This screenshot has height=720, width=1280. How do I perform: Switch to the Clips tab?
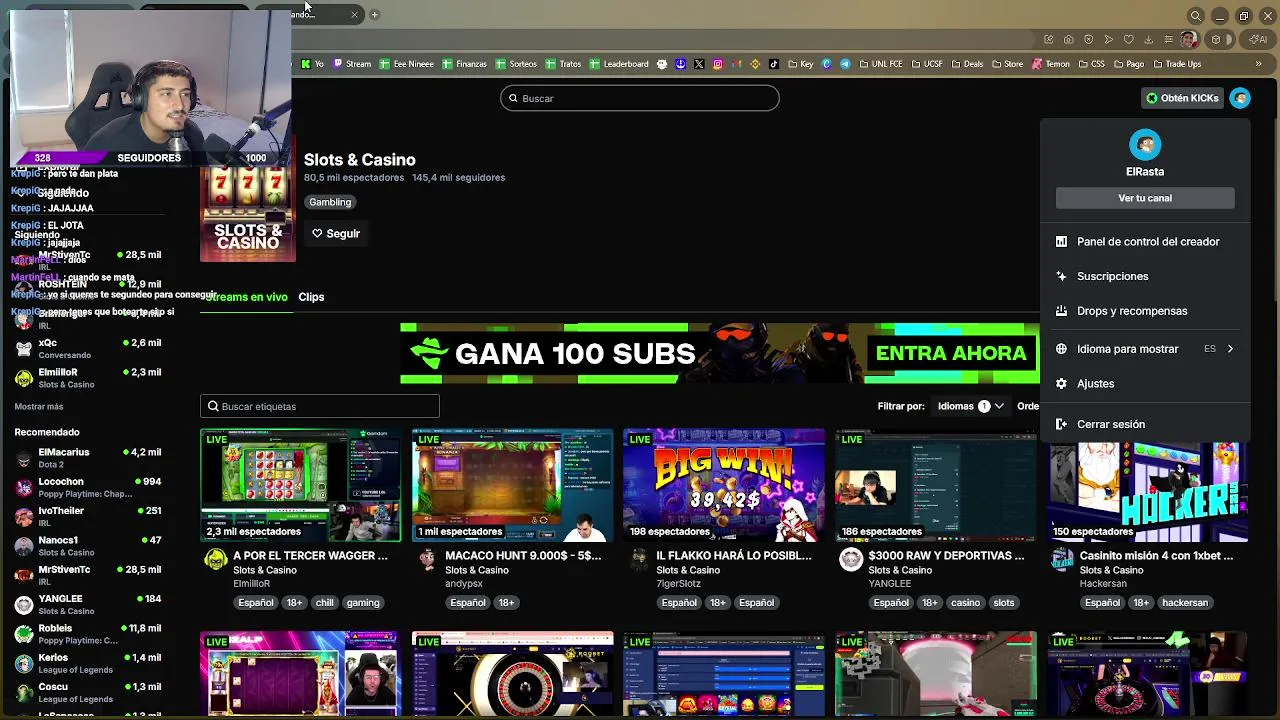pyautogui.click(x=311, y=297)
